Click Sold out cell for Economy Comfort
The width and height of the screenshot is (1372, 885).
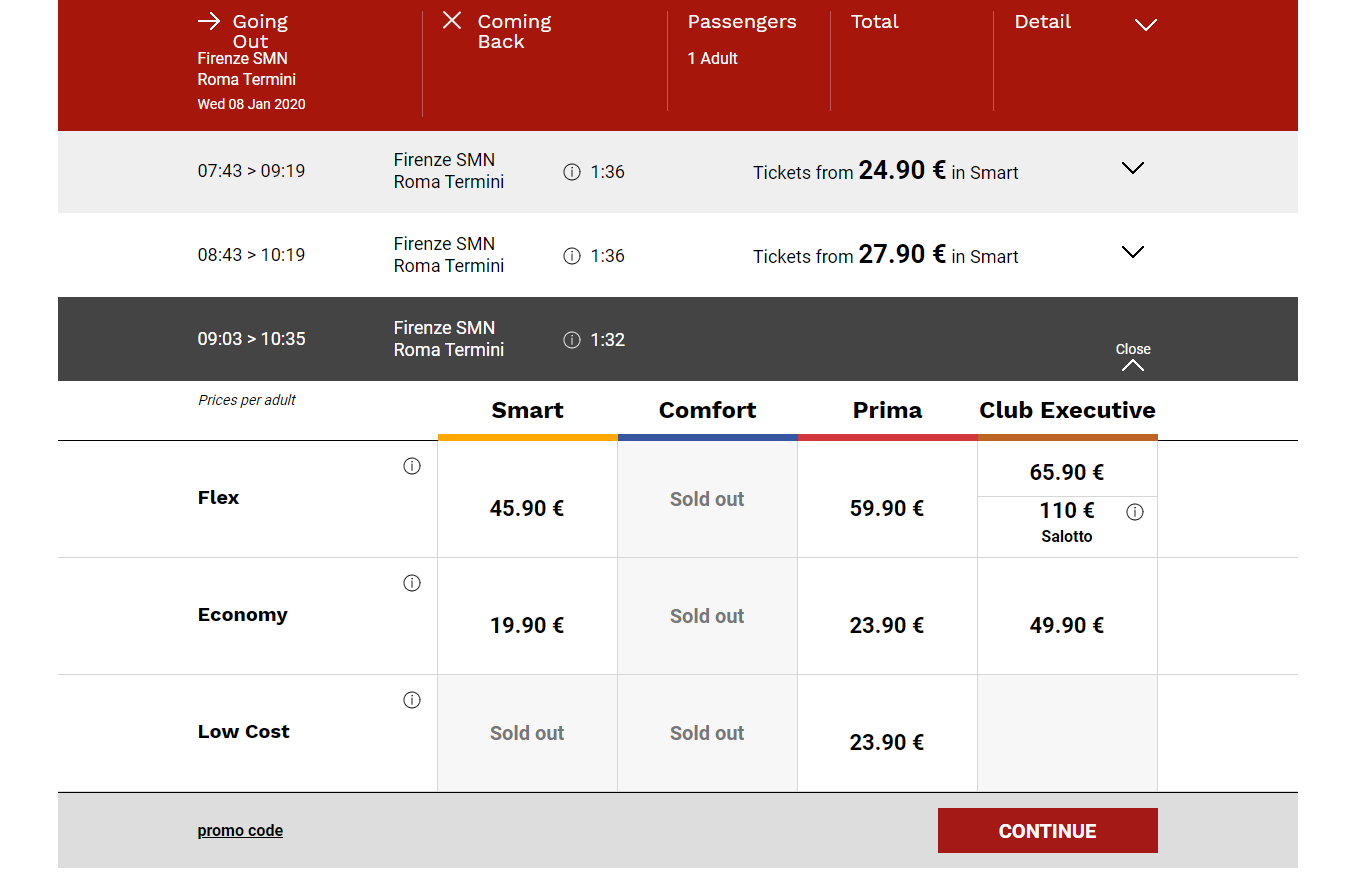(707, 616)
